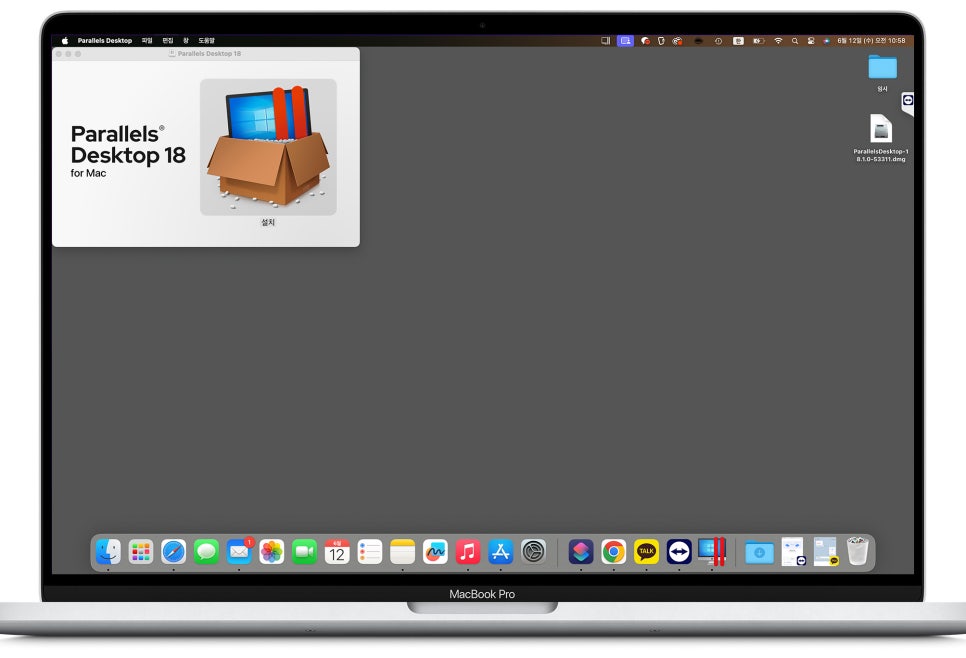Click the TeamViewer side tab at screen edge
Viewport: 966px width, 658px height.
pyautogui.click(x=907, y=103)
